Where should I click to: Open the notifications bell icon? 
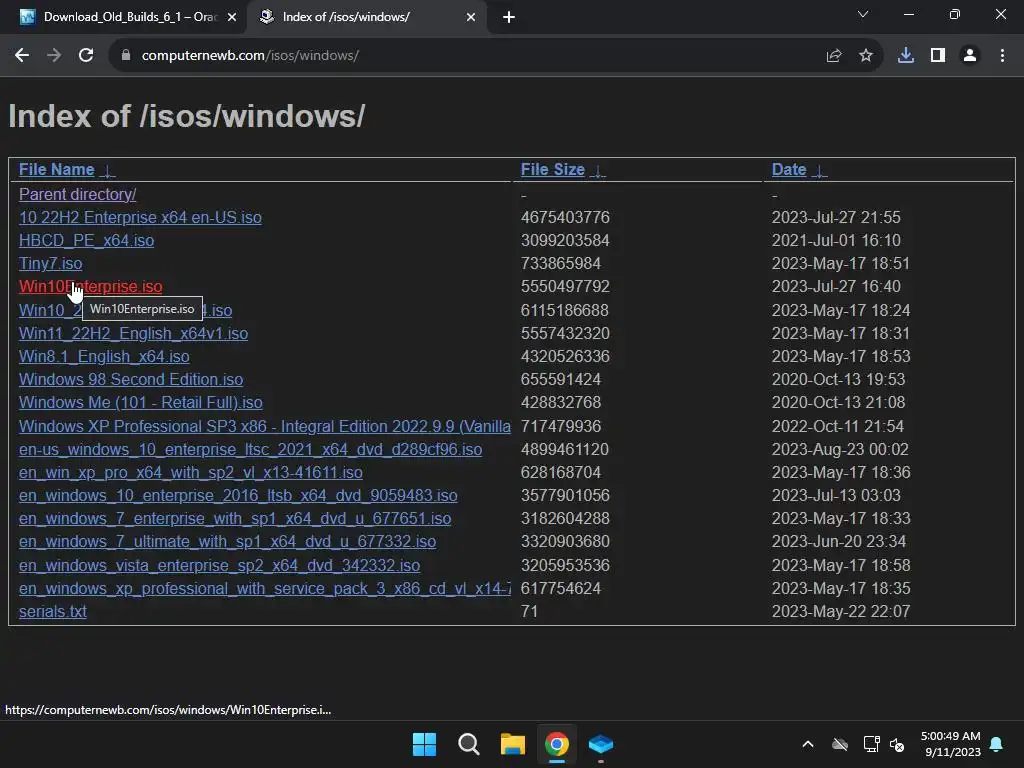point(997,744)
